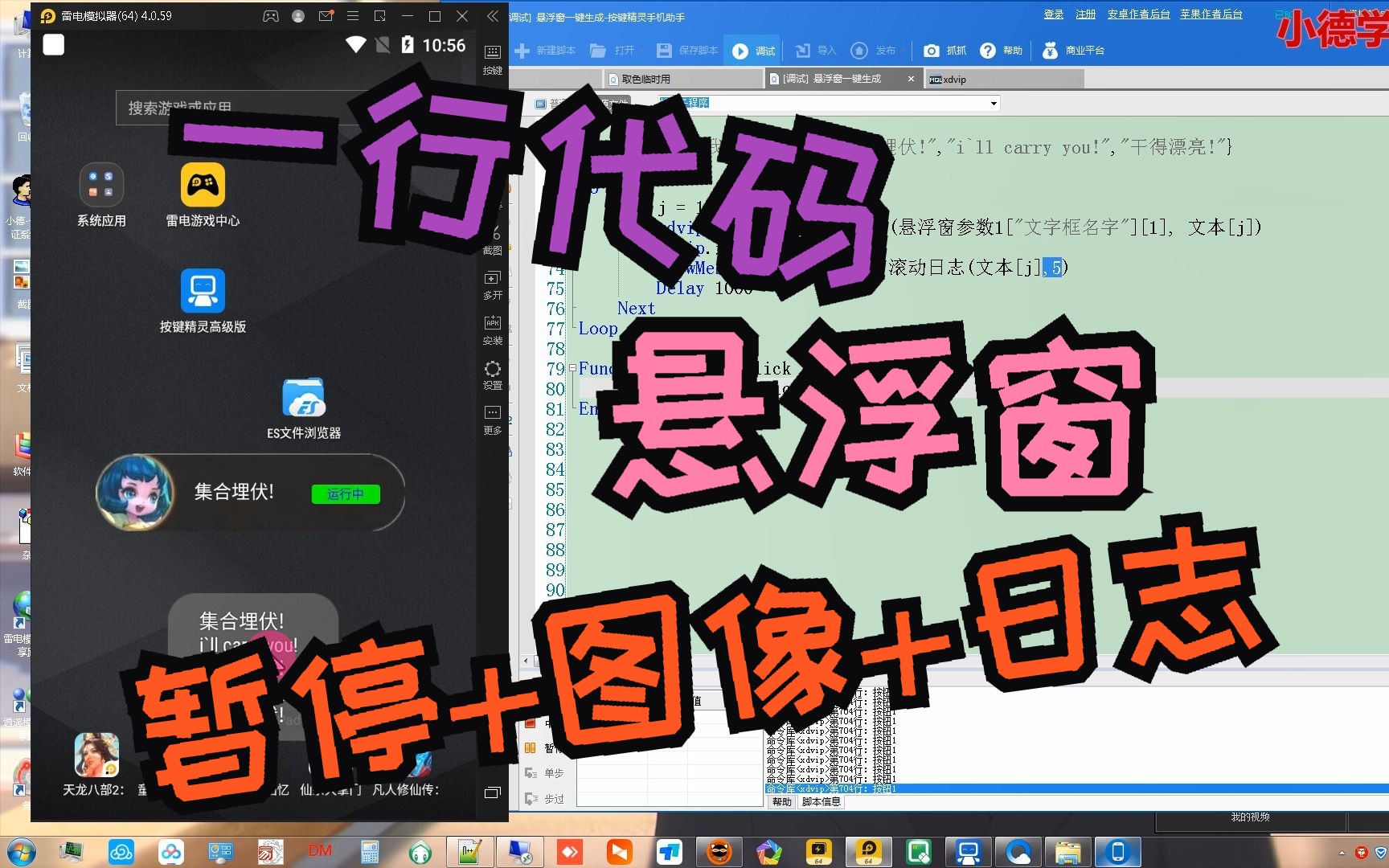Open 更多 more tools in LDPlayer sidebar
1389x868 pixels.
coord(493,420)
